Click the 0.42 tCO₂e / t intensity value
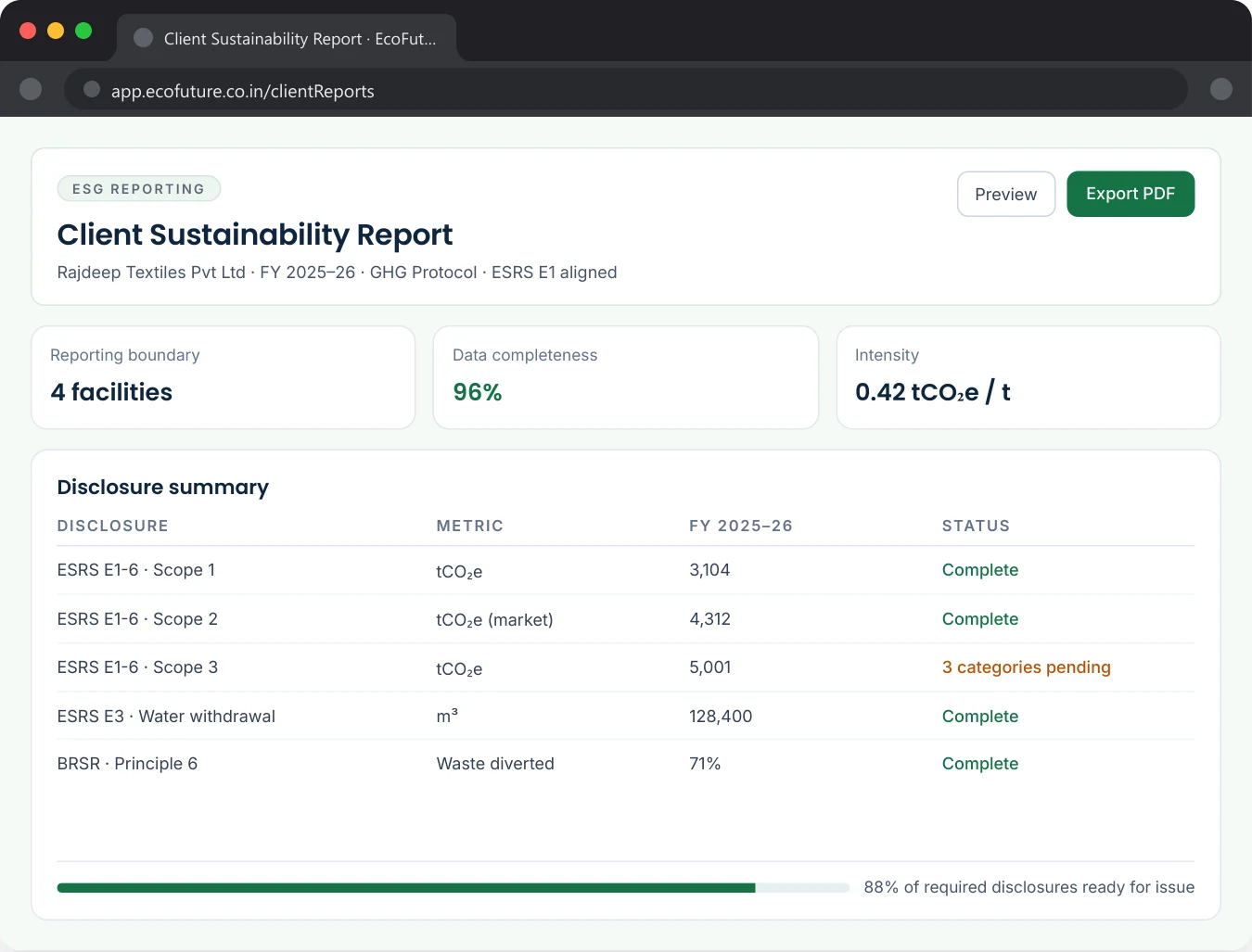The image size is (1252, 952). point(933,392)
